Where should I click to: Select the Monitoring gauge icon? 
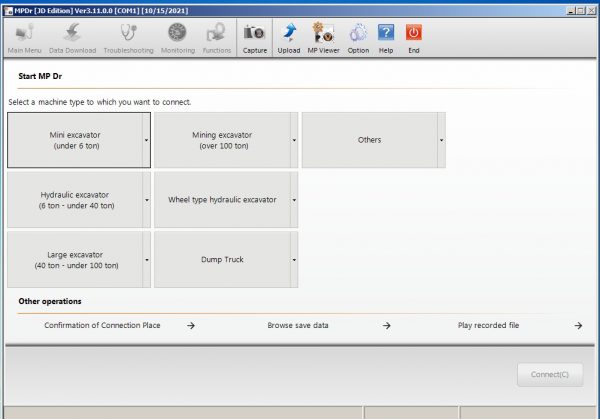tap(178, 38)
